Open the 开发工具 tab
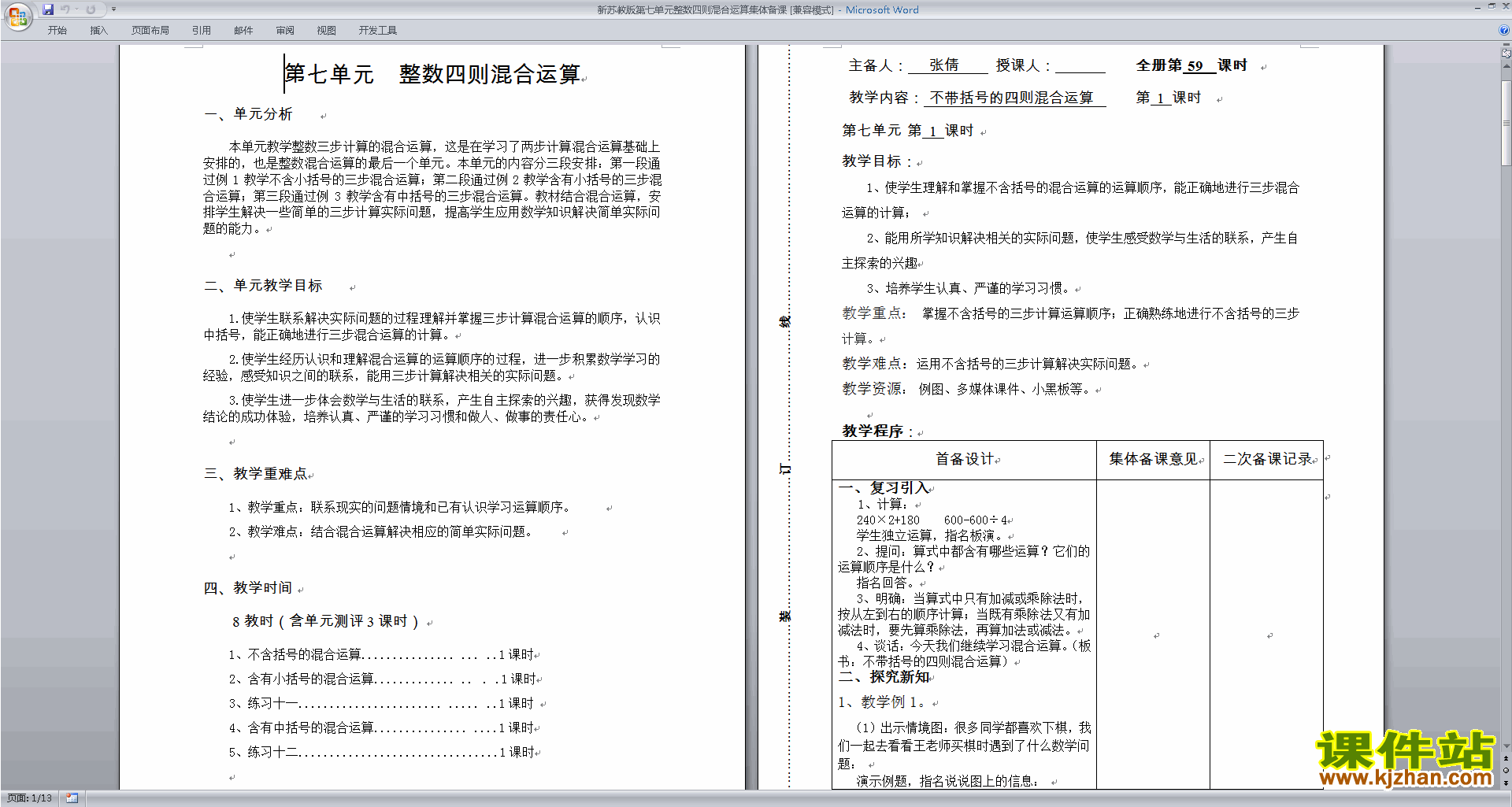The width and height of the screenshot is (1512, 807). click(377, 31)
